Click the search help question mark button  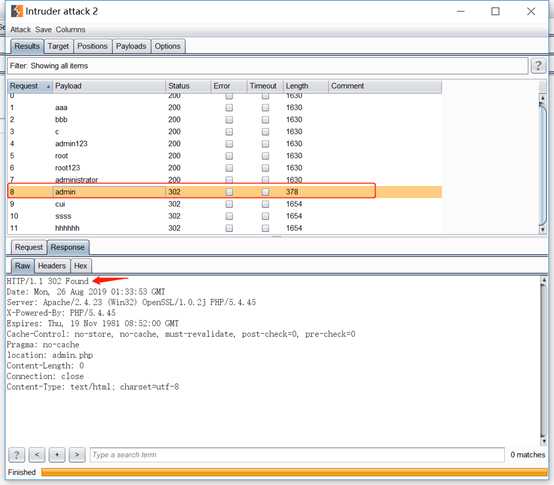(16, 455)
